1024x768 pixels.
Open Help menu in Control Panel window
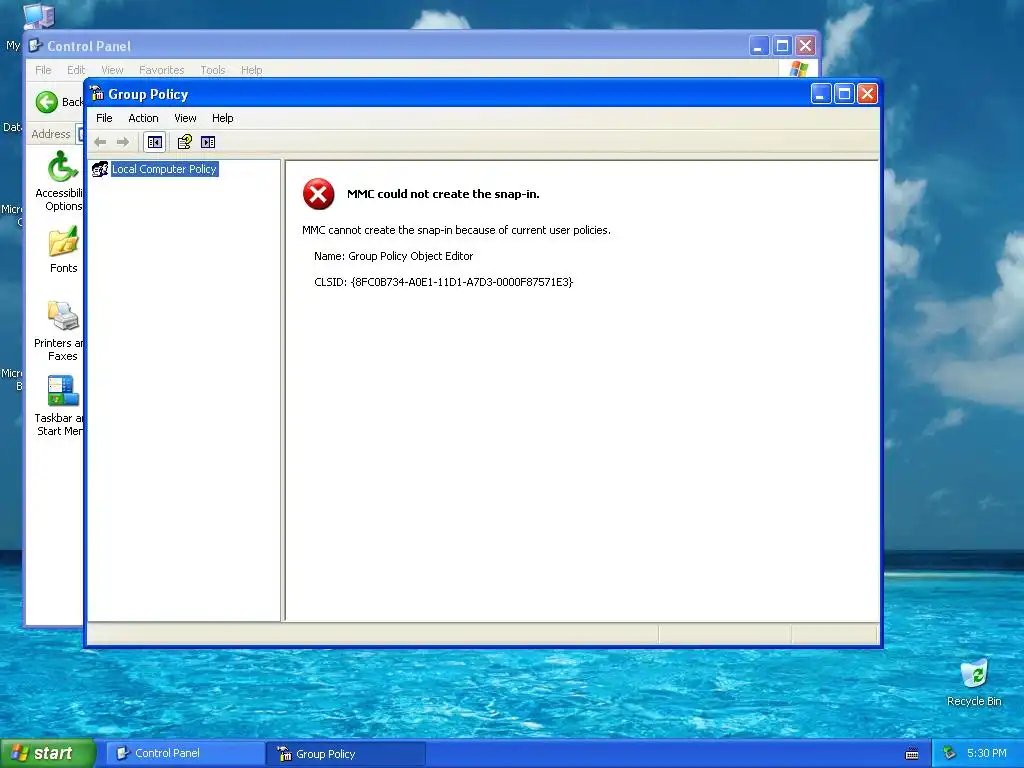coord(251,70)
